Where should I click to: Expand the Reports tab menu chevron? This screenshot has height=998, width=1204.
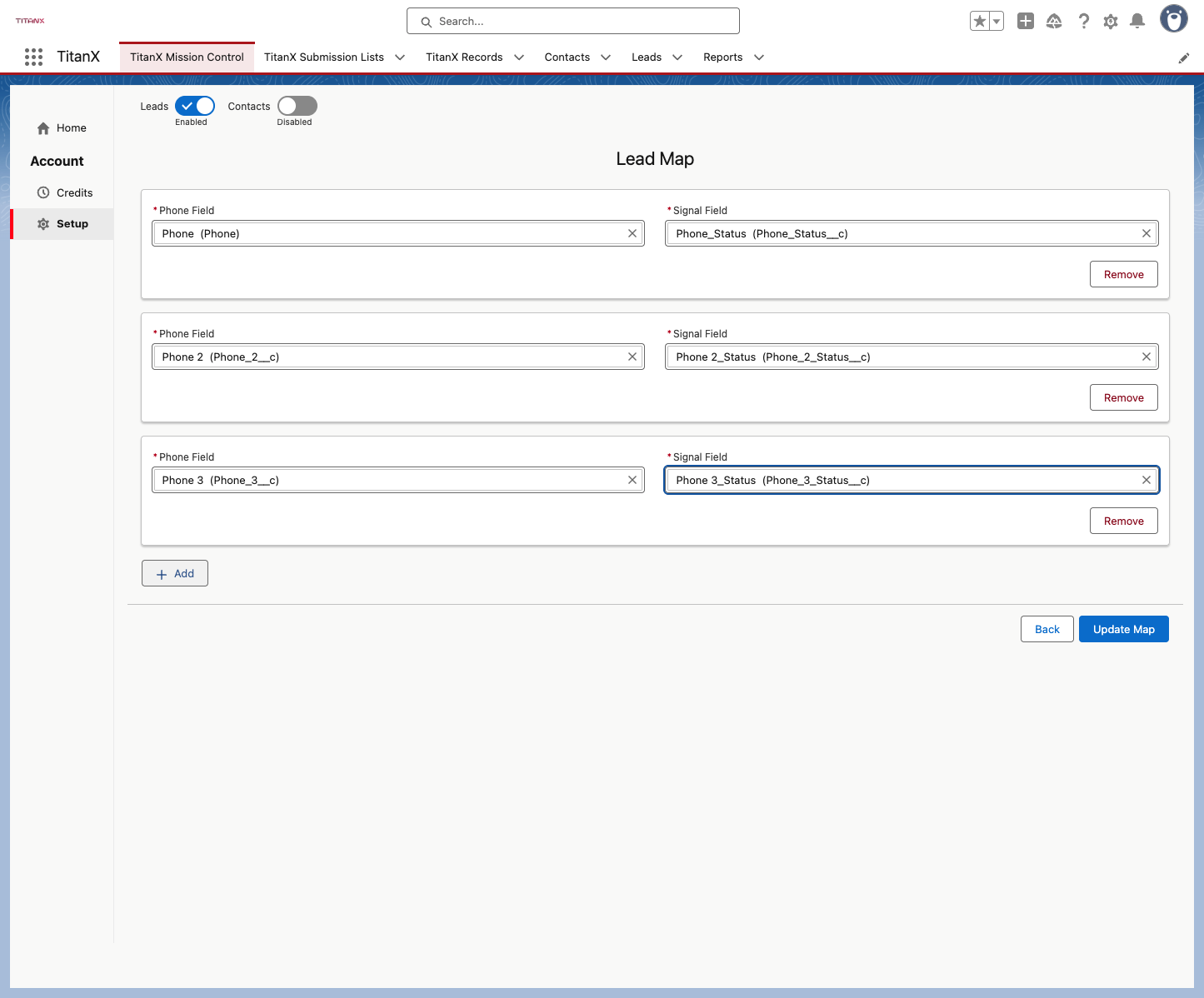759,57
